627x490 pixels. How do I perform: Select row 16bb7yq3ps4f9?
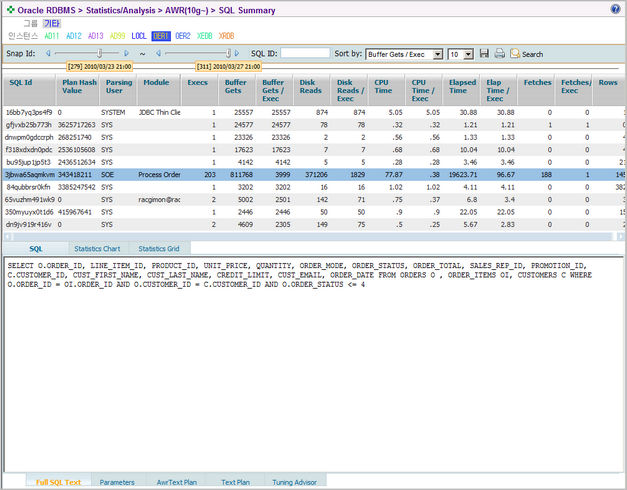click(x=314, y=112)
